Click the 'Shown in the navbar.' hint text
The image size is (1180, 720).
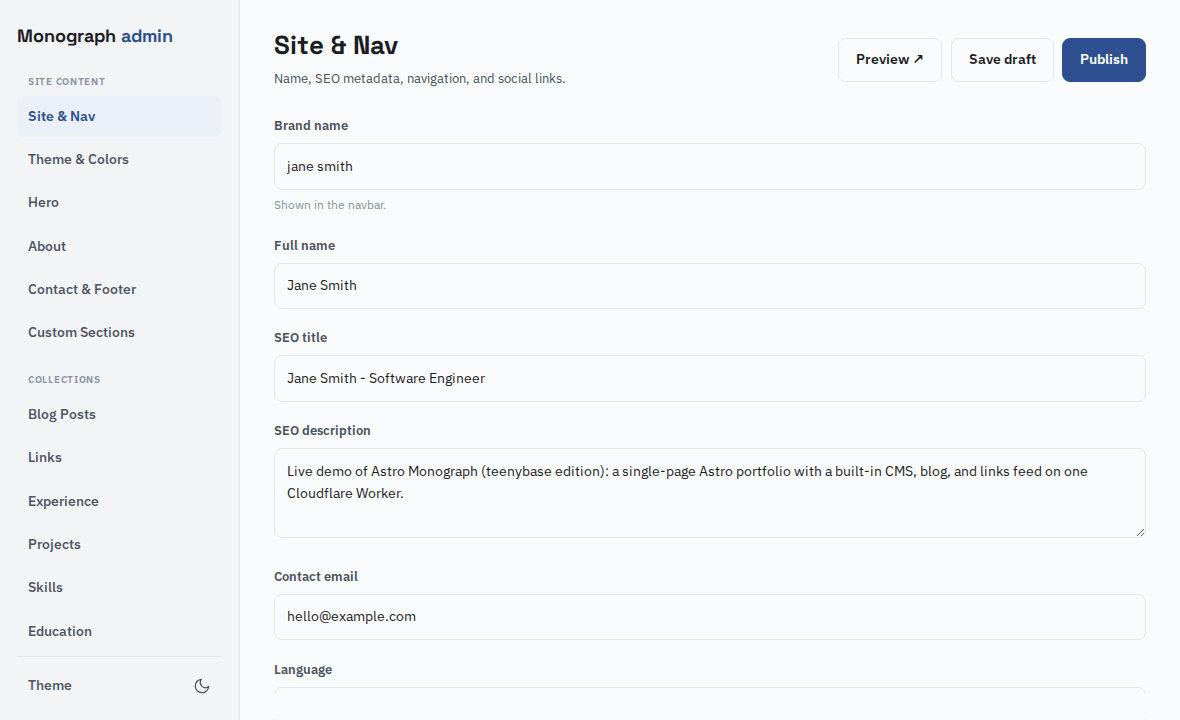[330, 205]
